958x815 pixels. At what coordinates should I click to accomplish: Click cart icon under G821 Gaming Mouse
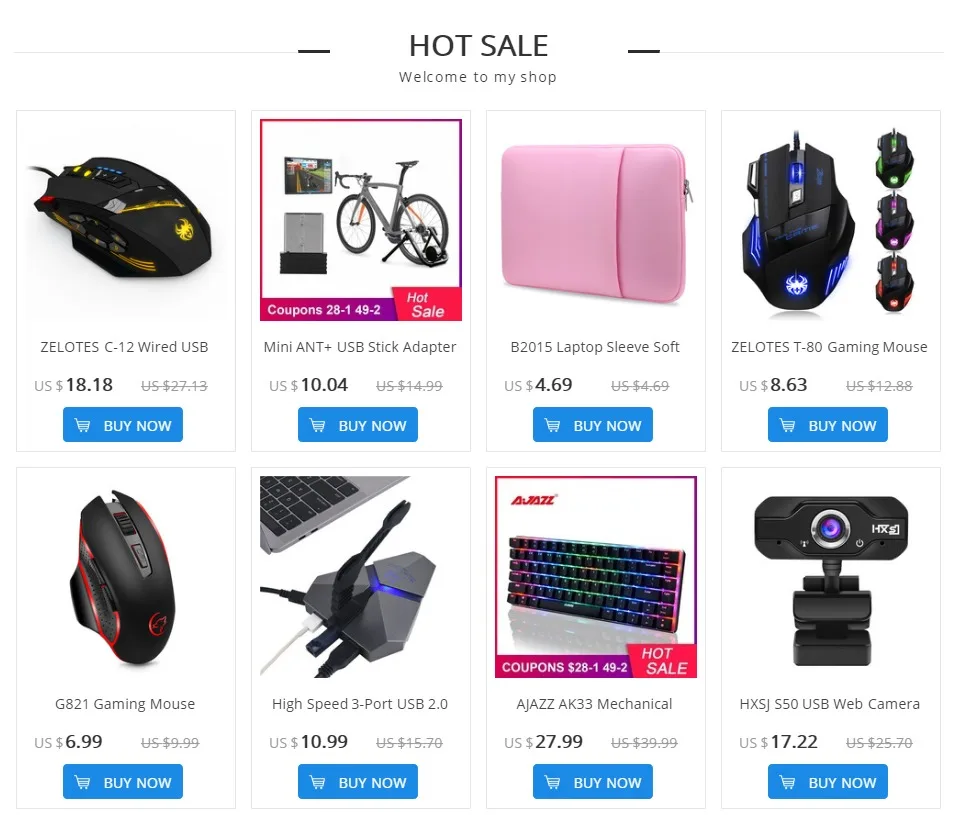pos(82,782)
